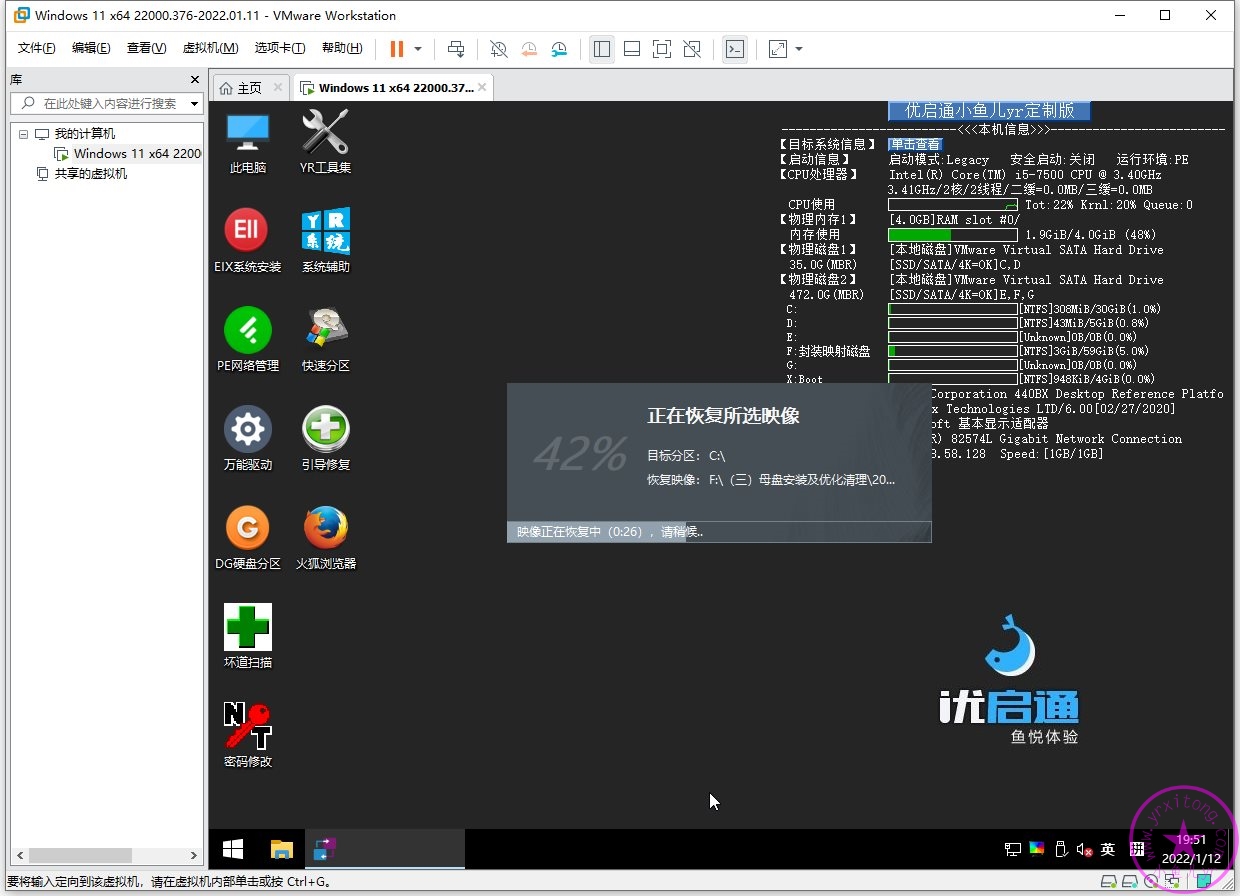Toggle the library sidebar view icon
This screenshot has width=1240, height=896.
tap(602, 48)
